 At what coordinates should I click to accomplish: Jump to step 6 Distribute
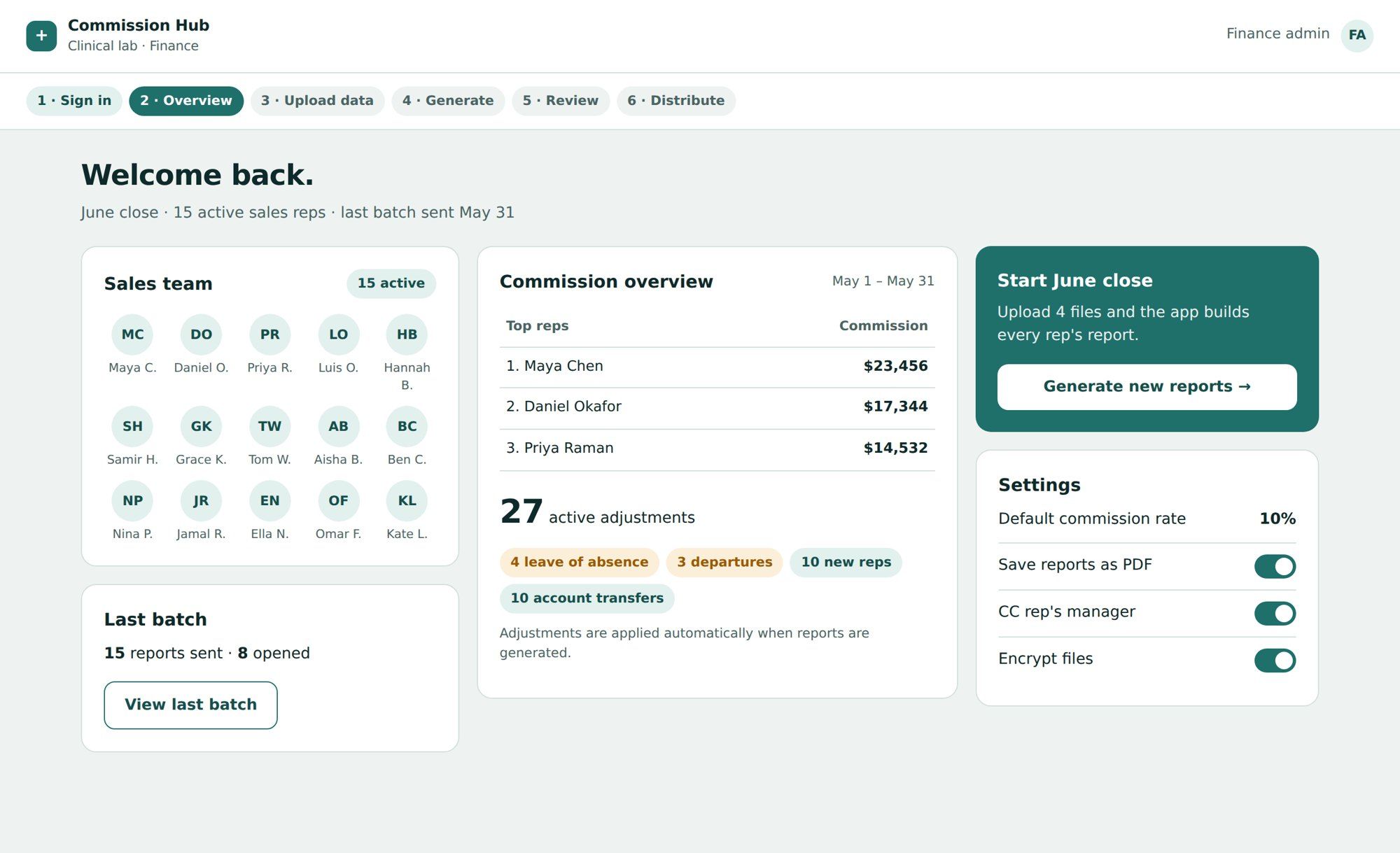pos(676,101)
